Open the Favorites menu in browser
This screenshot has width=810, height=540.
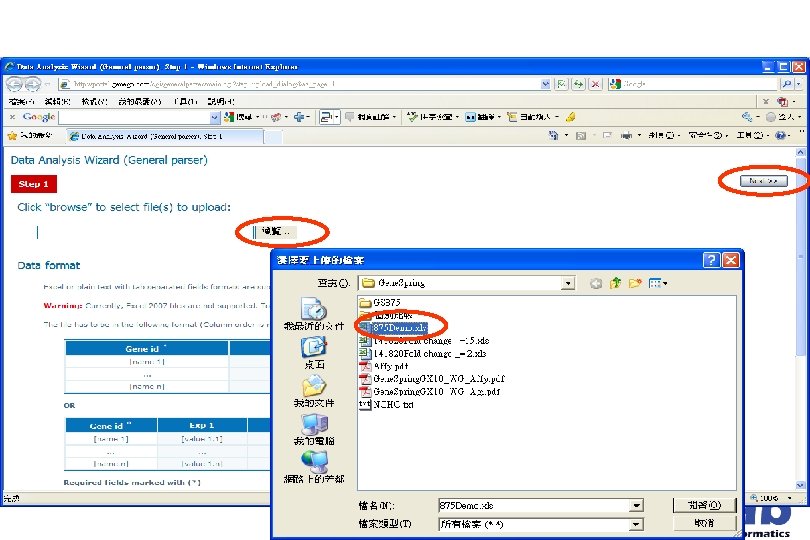[x=139, y=101]
